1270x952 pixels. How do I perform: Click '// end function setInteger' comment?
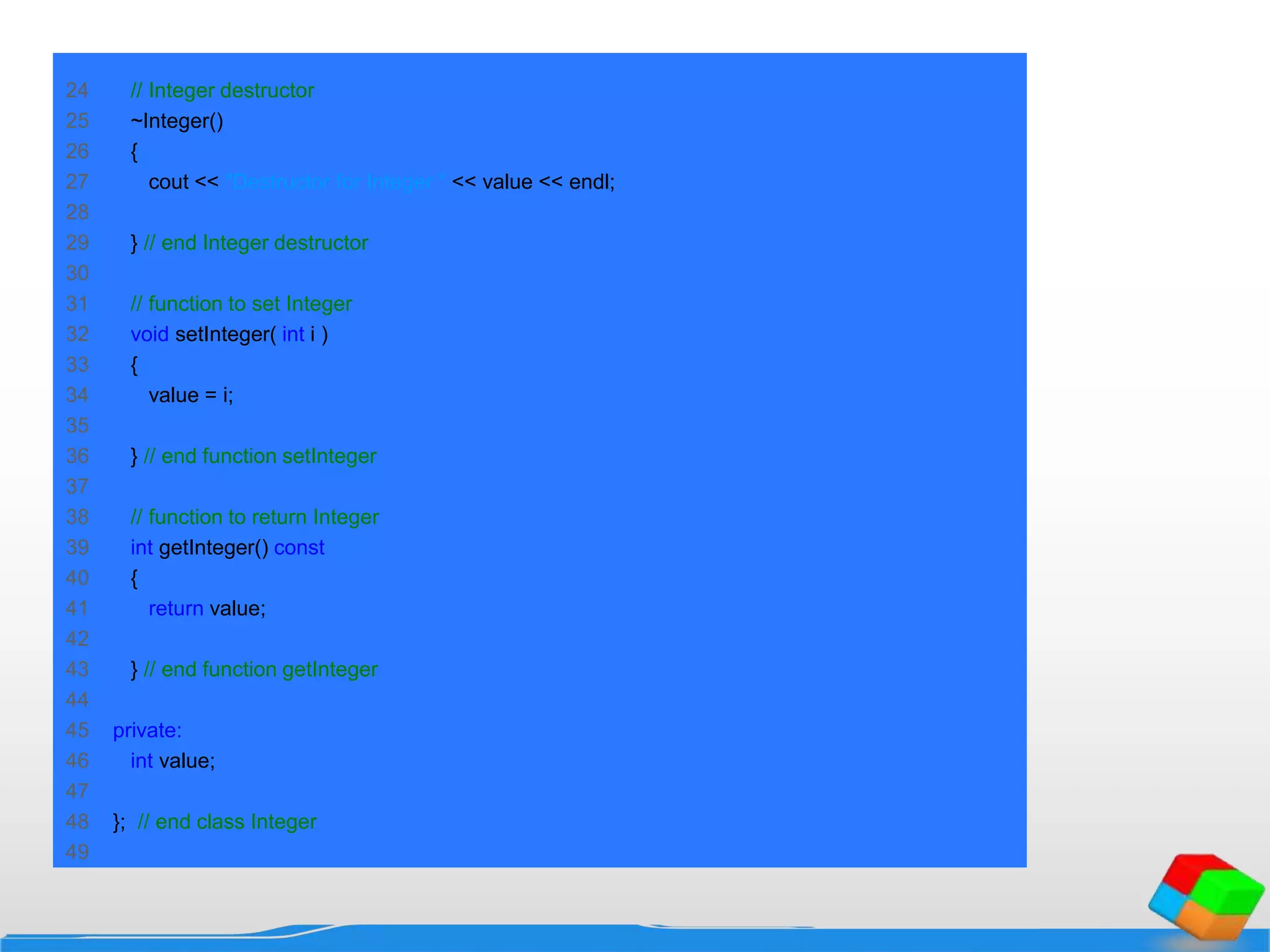pos(260,456)
